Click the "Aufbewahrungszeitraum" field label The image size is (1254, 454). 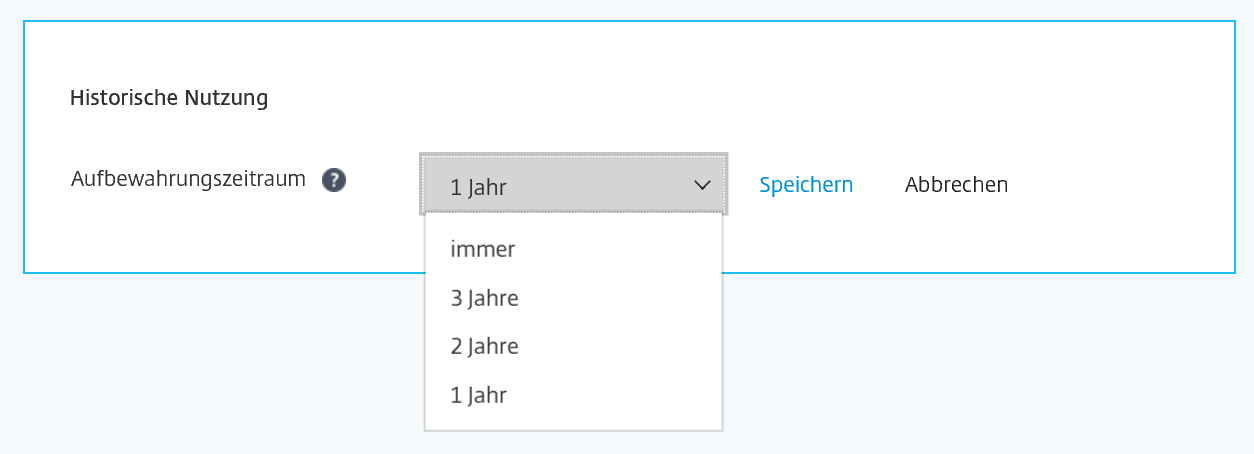coord(188,180)
